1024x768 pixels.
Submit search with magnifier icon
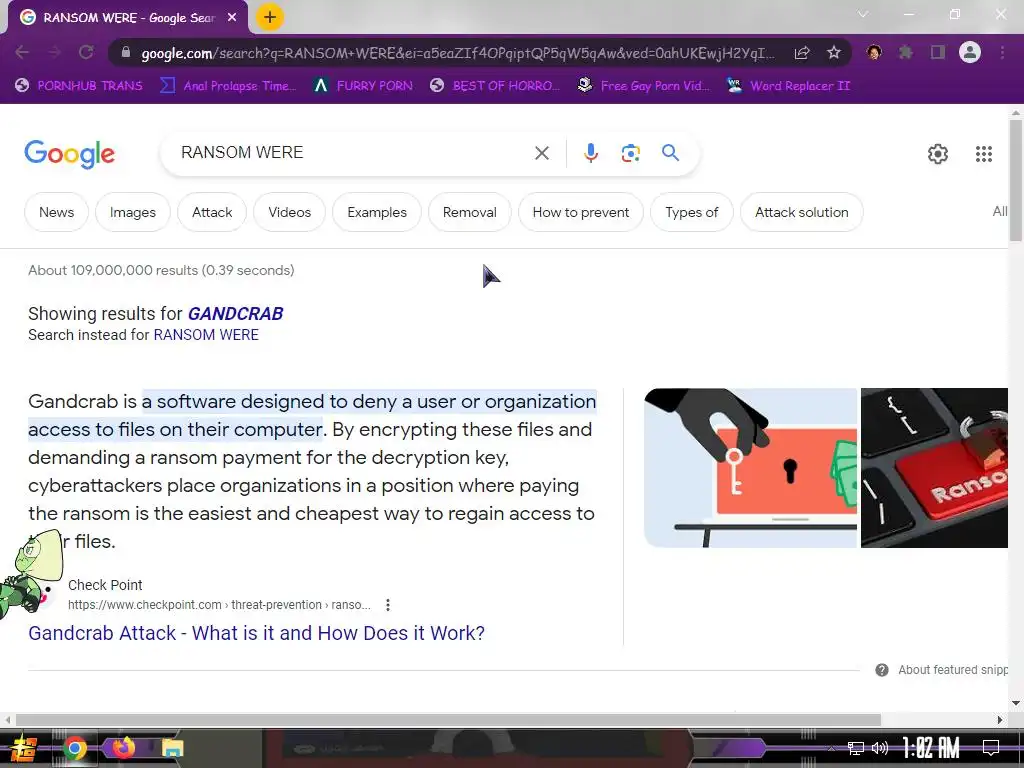click(x=670, y=153)
